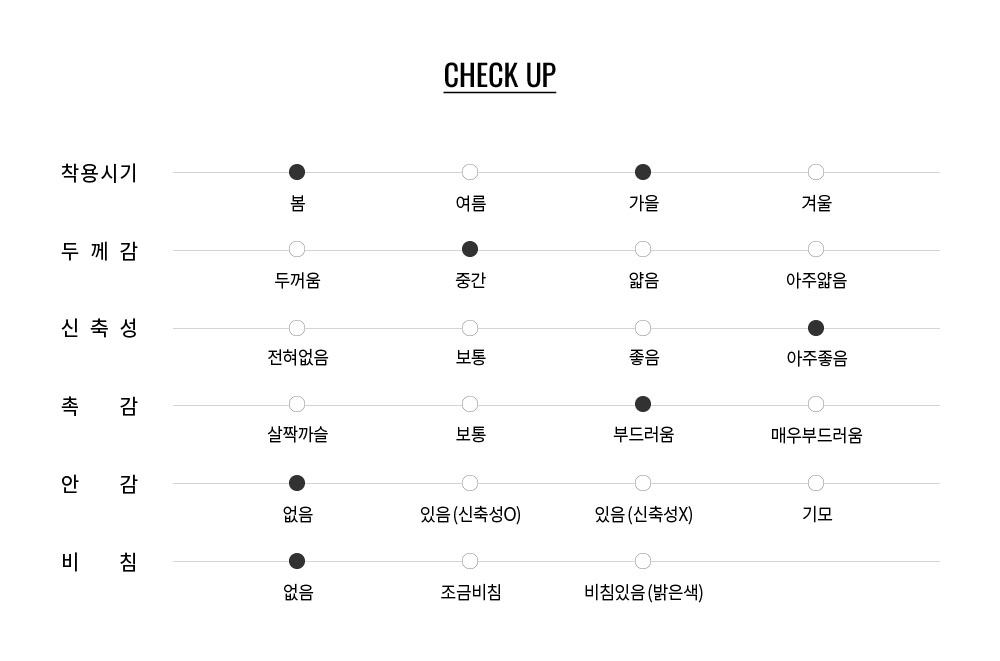Click the 신축성 row label
Viewport: 1000px width, 661px height.
coord(99,328)
